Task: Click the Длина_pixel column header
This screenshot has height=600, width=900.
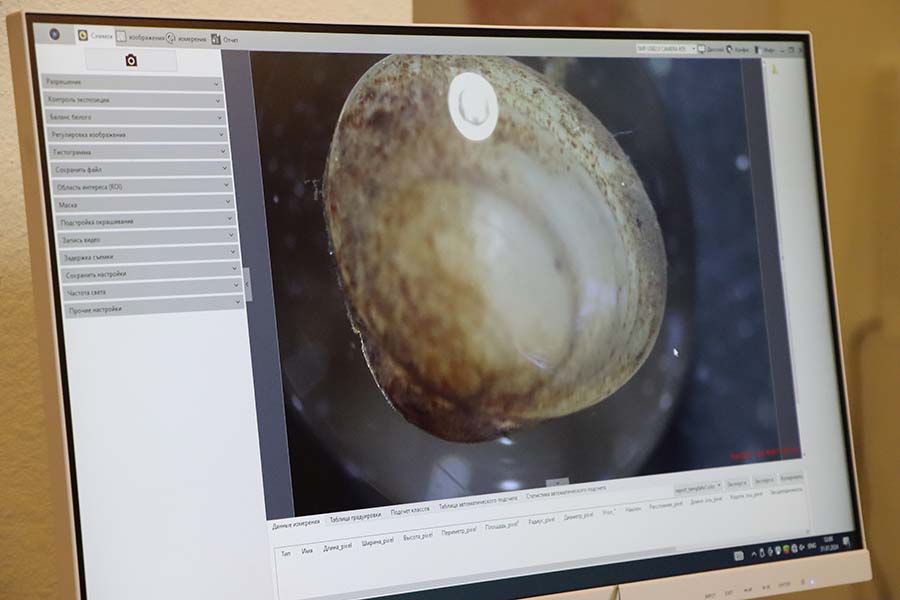Action: point(338,547)
